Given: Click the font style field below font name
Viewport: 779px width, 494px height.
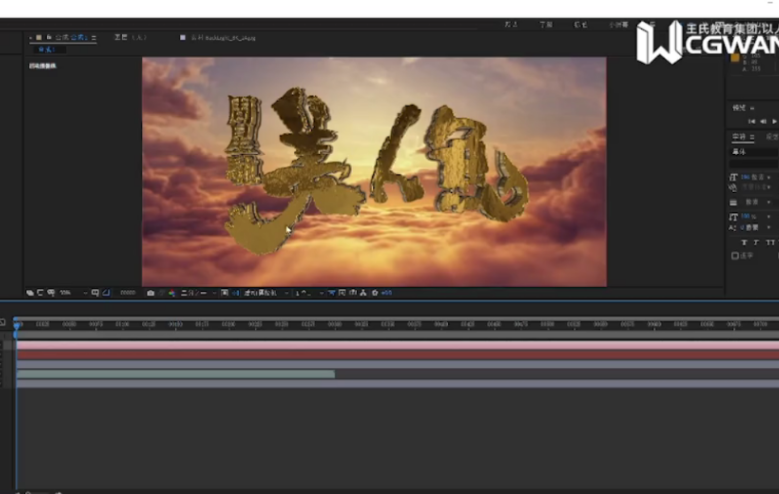Looking at the screenshot, I should [754, 164].
